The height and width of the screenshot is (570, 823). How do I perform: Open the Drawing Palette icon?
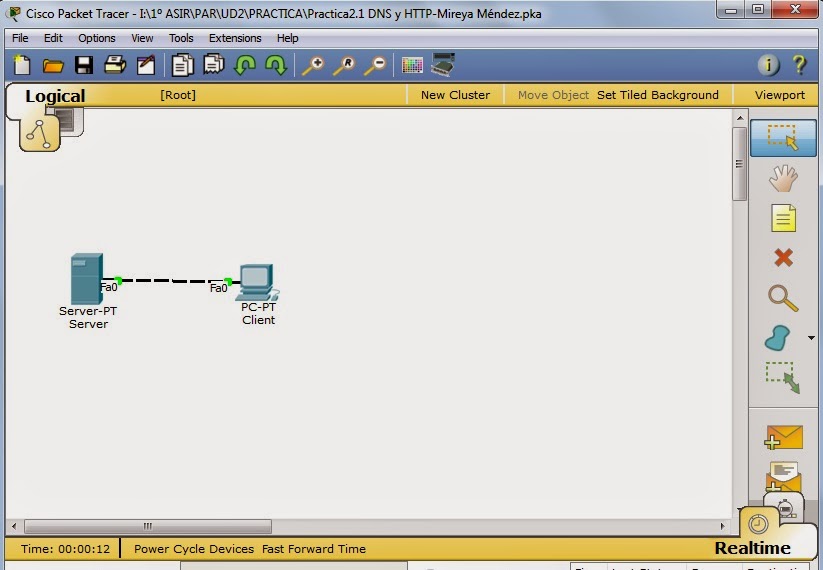(412, 66)
